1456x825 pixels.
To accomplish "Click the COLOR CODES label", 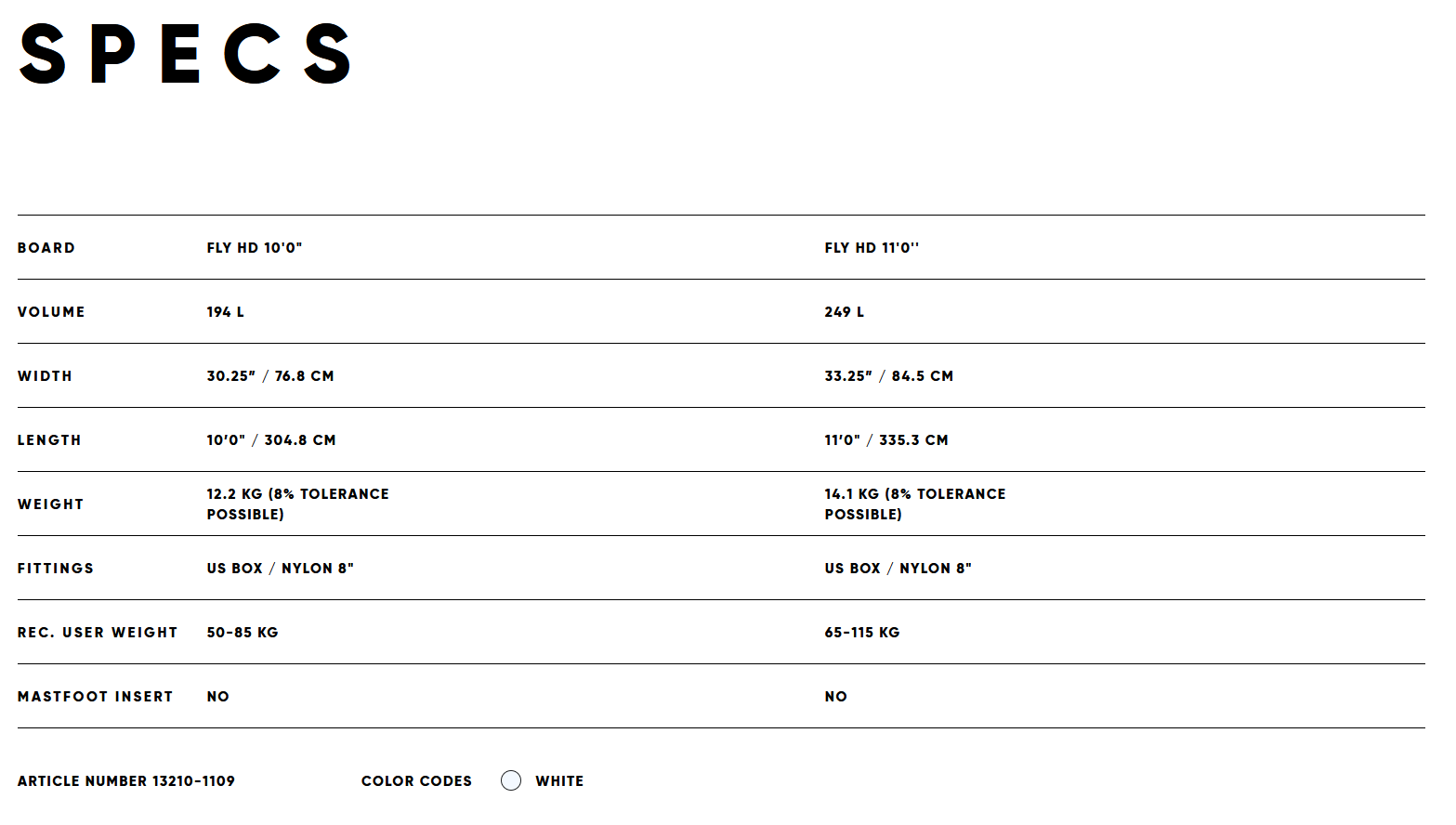I will (417, 781).
